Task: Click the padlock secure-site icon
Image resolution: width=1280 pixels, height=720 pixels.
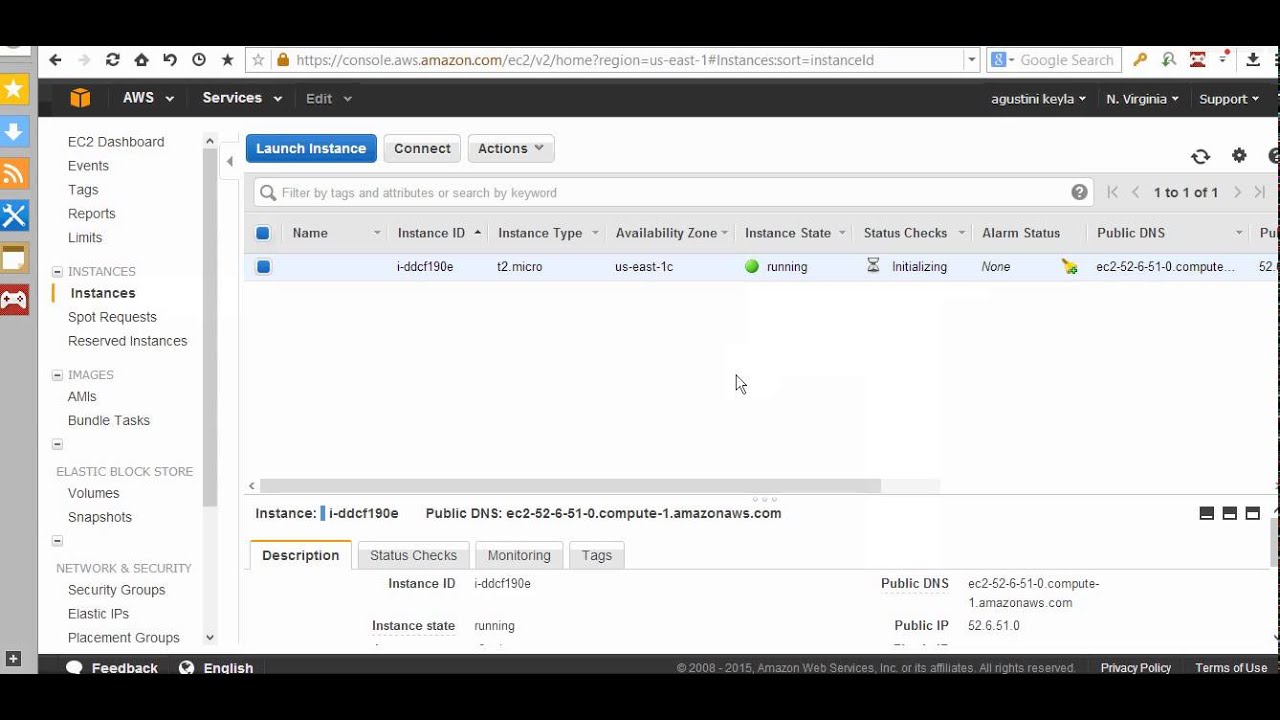Action: click(x=283, y=60)
